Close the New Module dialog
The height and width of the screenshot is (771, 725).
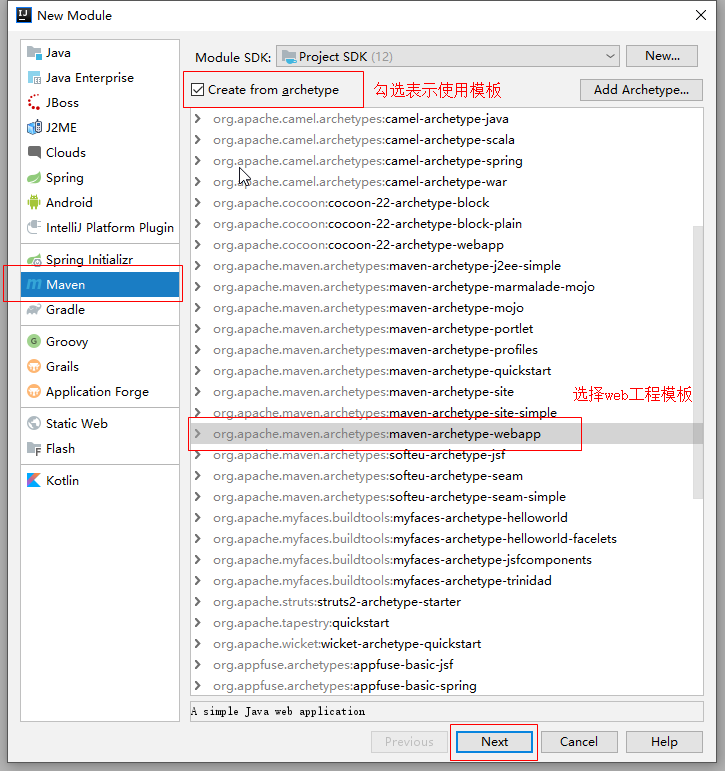tap(701, 15)
